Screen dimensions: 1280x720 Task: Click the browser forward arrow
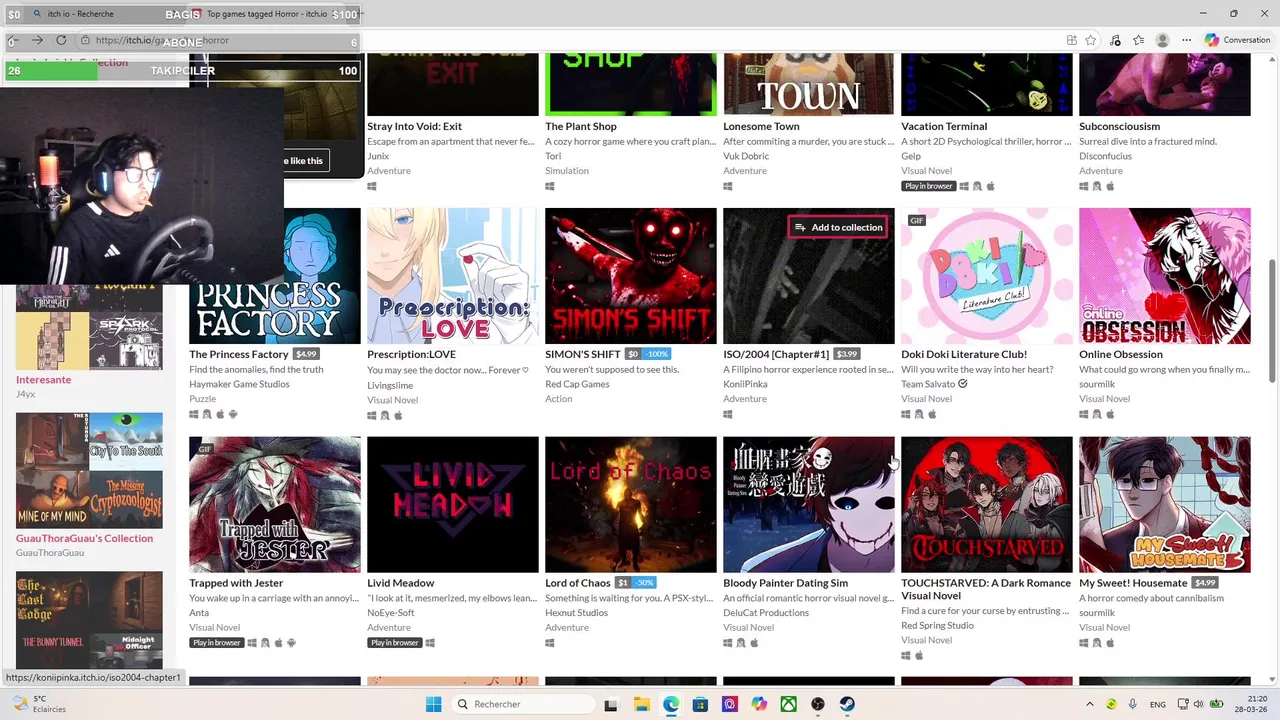pos(37,40)
